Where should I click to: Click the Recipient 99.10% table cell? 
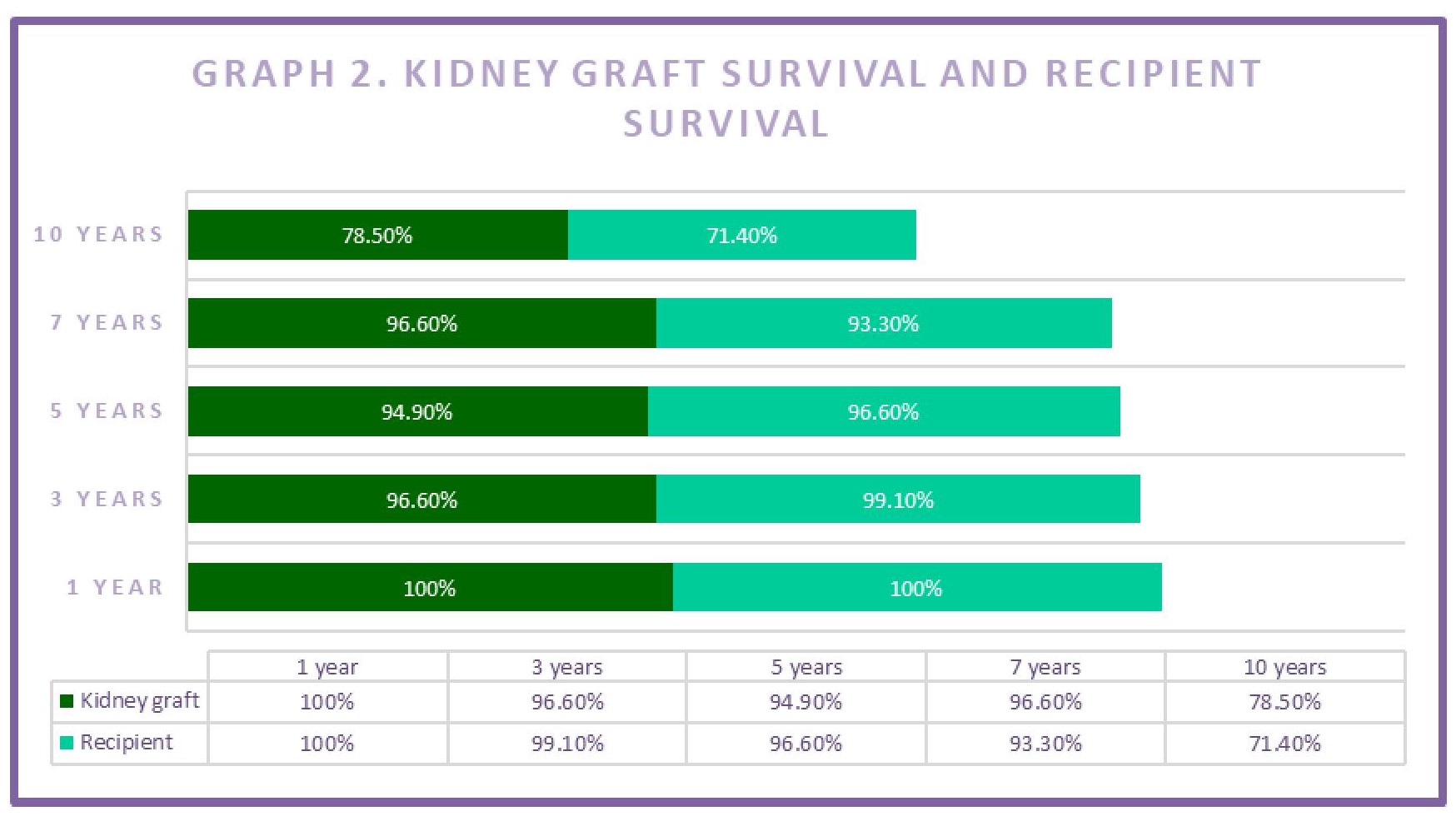tap(567, 744)
